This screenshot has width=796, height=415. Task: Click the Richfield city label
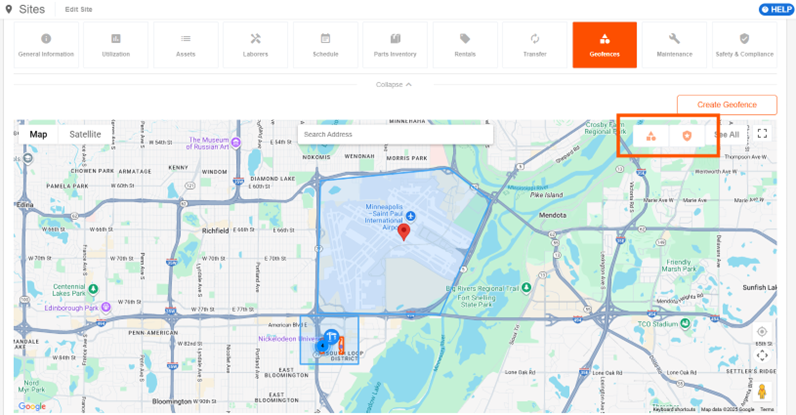click(x=215, y=231)
